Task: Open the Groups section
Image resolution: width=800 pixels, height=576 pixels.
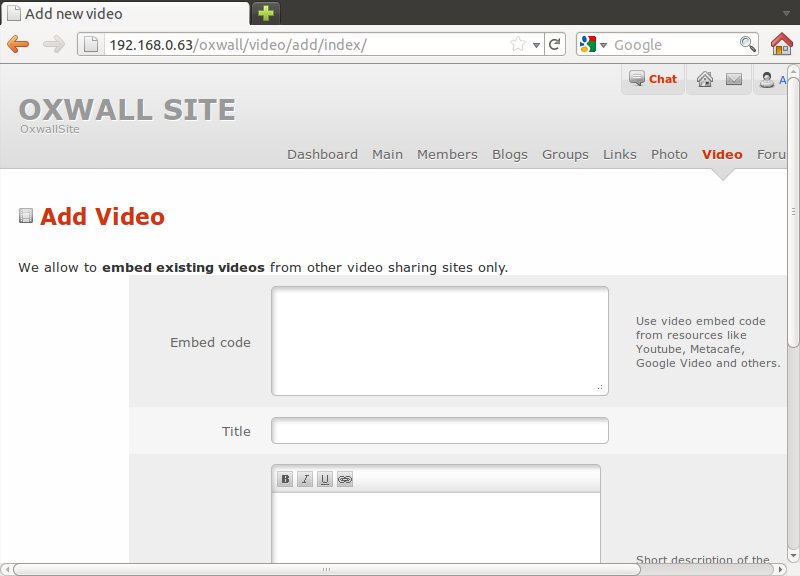Action: click(565, 155)
